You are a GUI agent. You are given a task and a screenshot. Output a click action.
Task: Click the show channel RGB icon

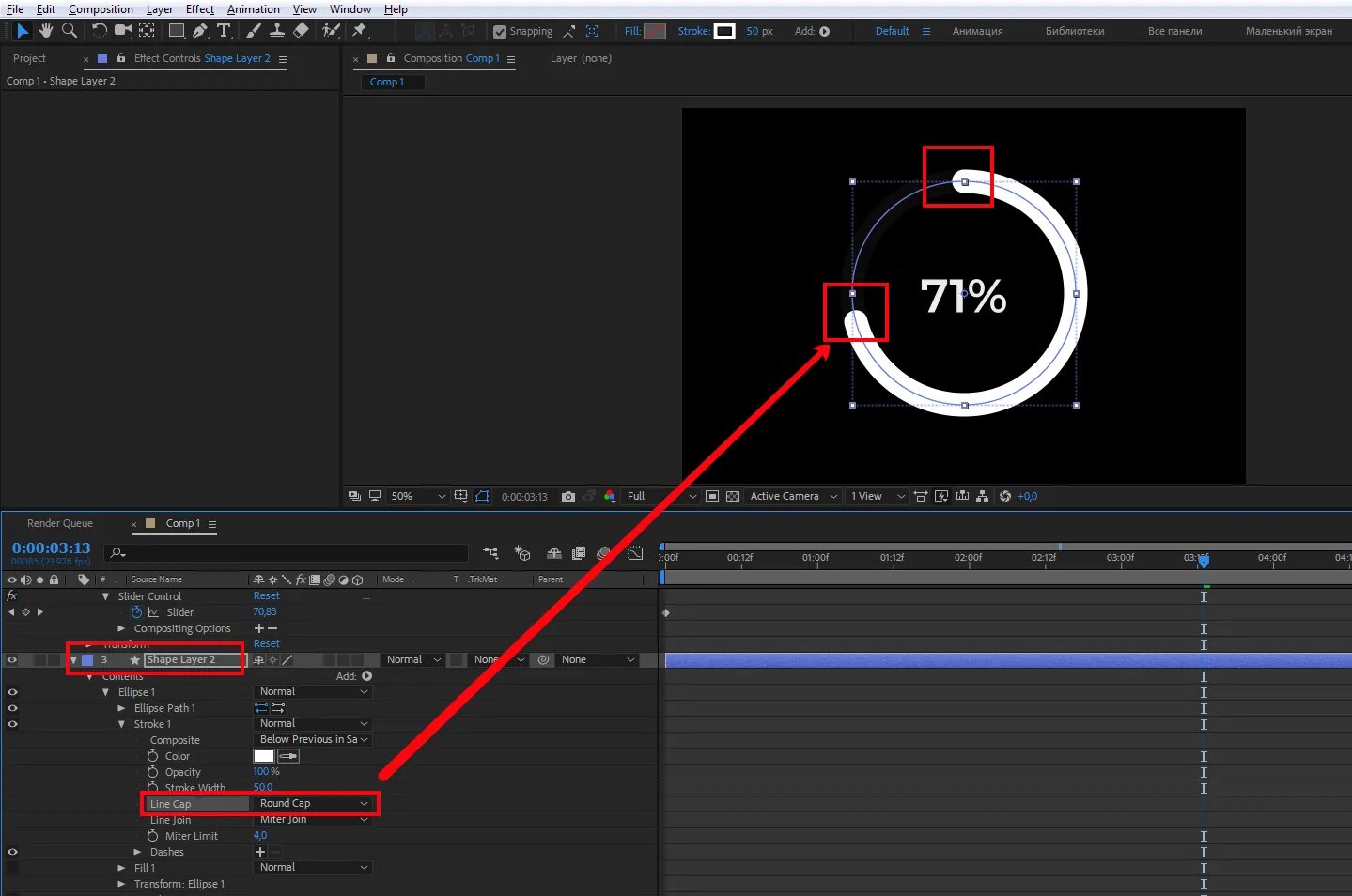[x=610, y=497]
